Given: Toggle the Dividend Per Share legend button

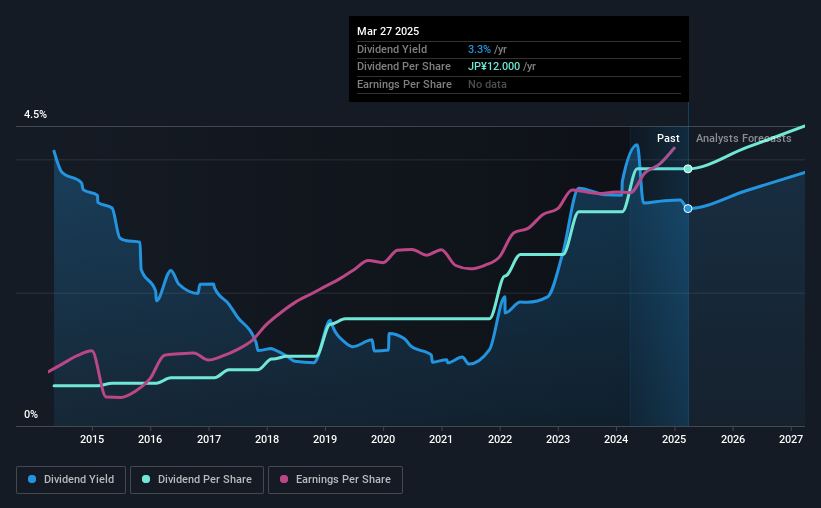Looking at the screenshot, I should [197, 480].
